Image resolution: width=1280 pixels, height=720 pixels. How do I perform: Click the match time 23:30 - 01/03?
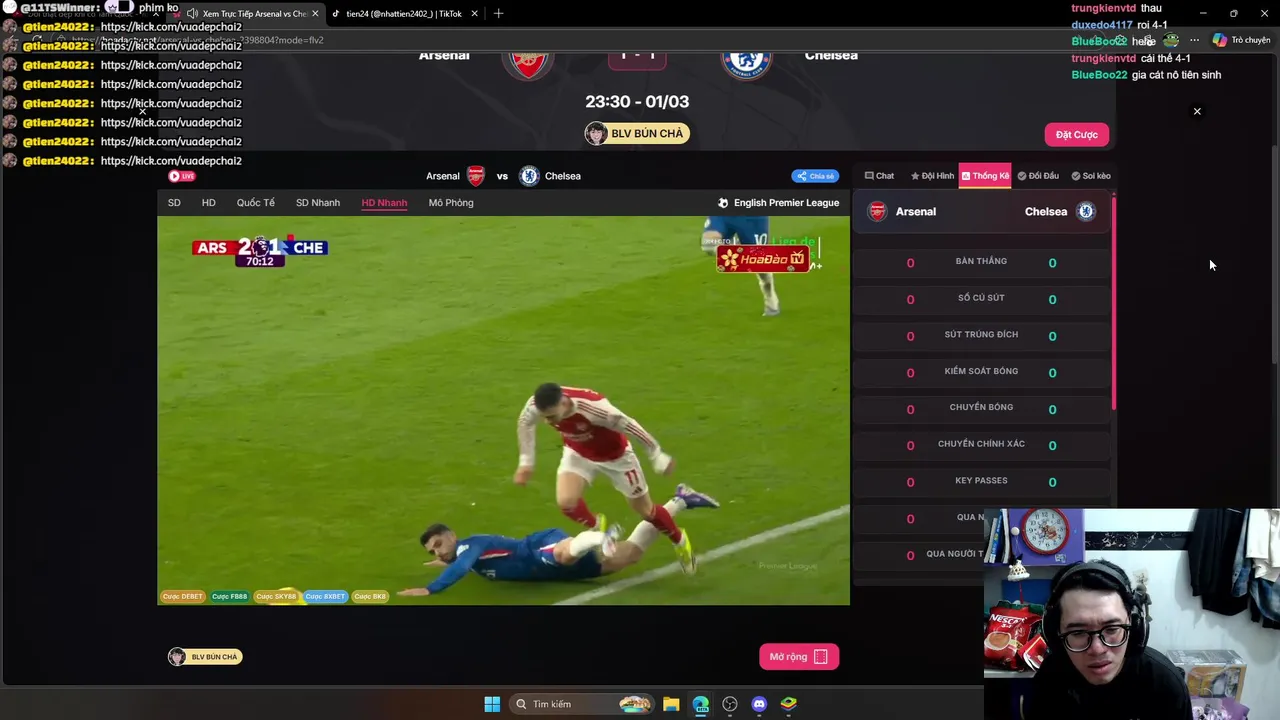tap(637, 101)
